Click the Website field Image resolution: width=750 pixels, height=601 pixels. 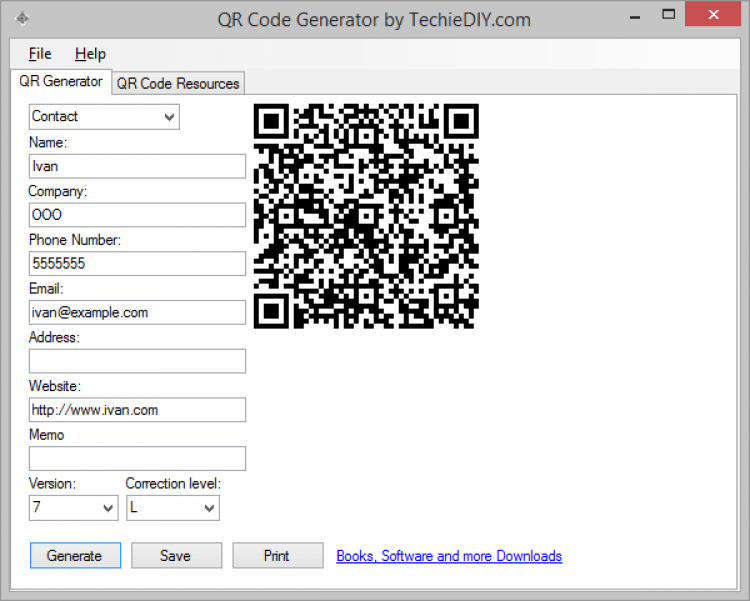(x=137, y=410)
